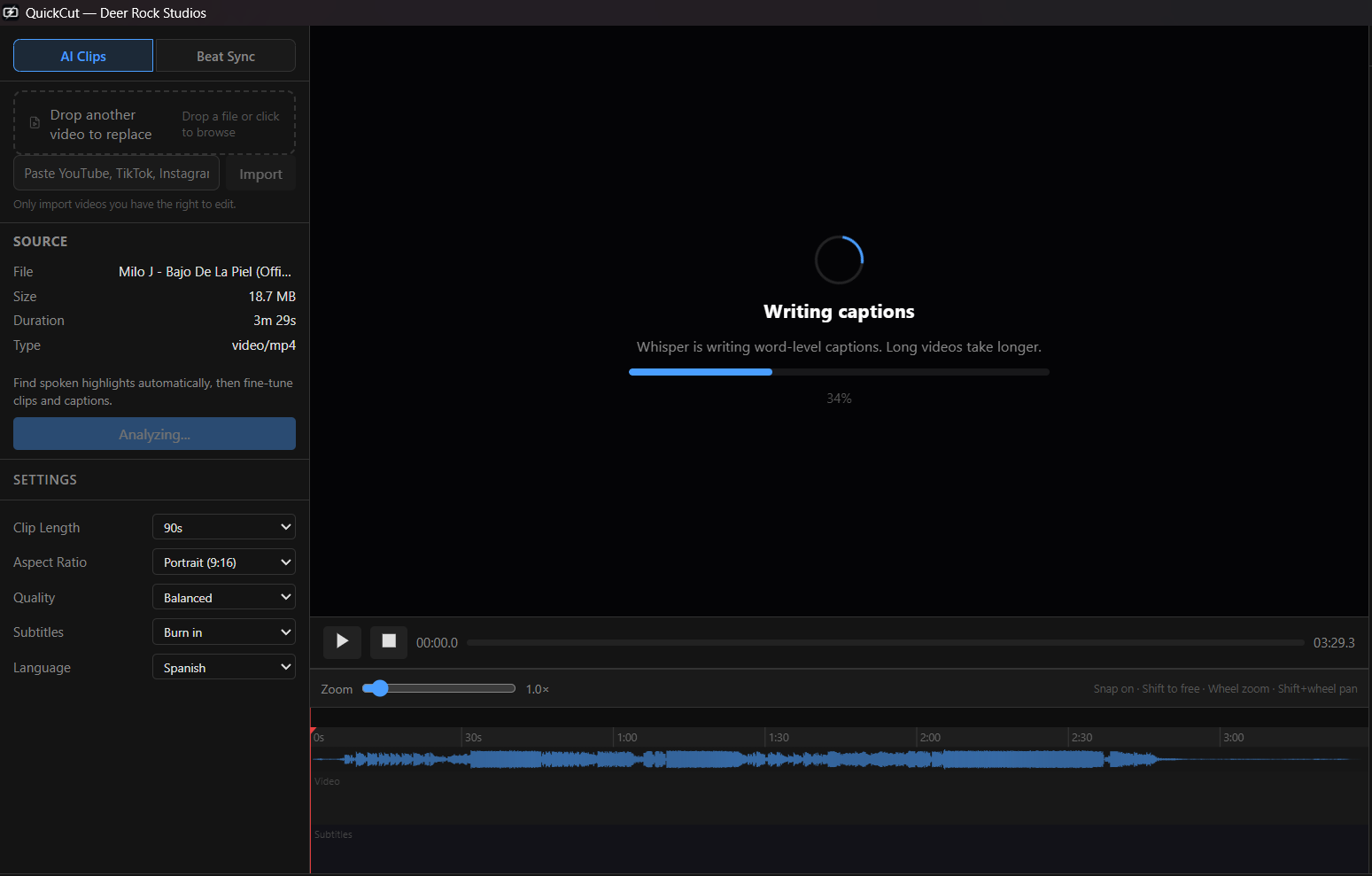Image resolution: width=1372 pixels, height=876 pixels.
Task: Click the SOURCE section heading
Action: 41,242
